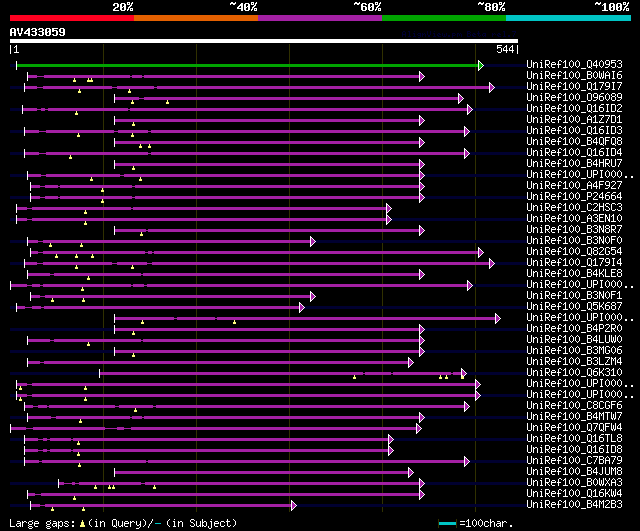Select hit label UniRef100_B4KLE8
This screenshot has height=531, width=640.
[x=574, y=273]
